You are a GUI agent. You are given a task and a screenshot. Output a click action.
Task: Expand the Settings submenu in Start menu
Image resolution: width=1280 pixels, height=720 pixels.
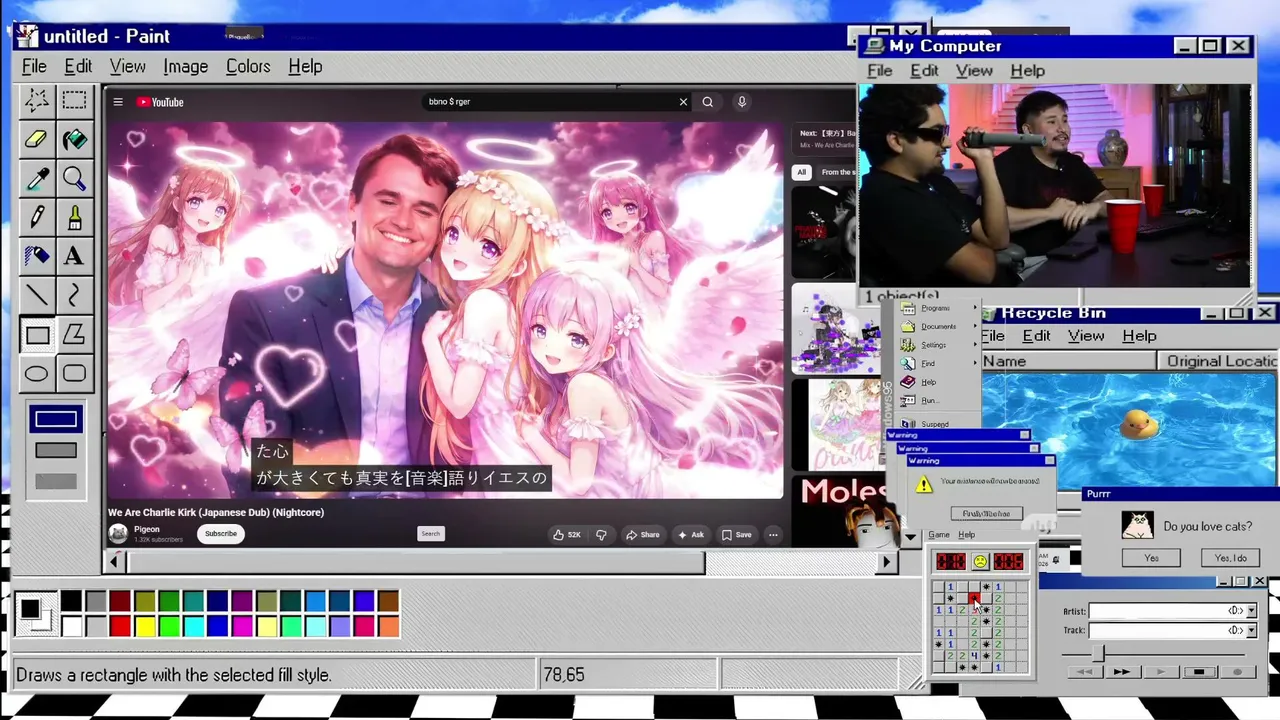(x=939, y=345)
